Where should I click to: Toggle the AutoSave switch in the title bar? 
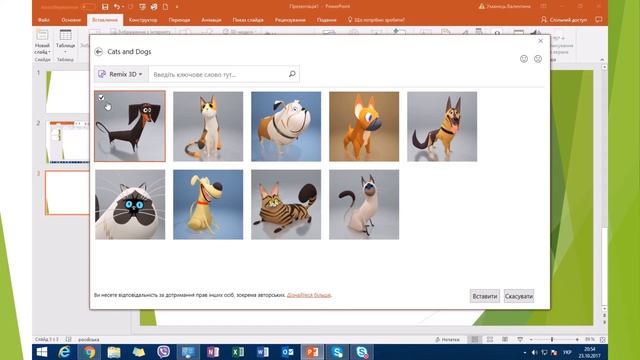tap(88, 7)
